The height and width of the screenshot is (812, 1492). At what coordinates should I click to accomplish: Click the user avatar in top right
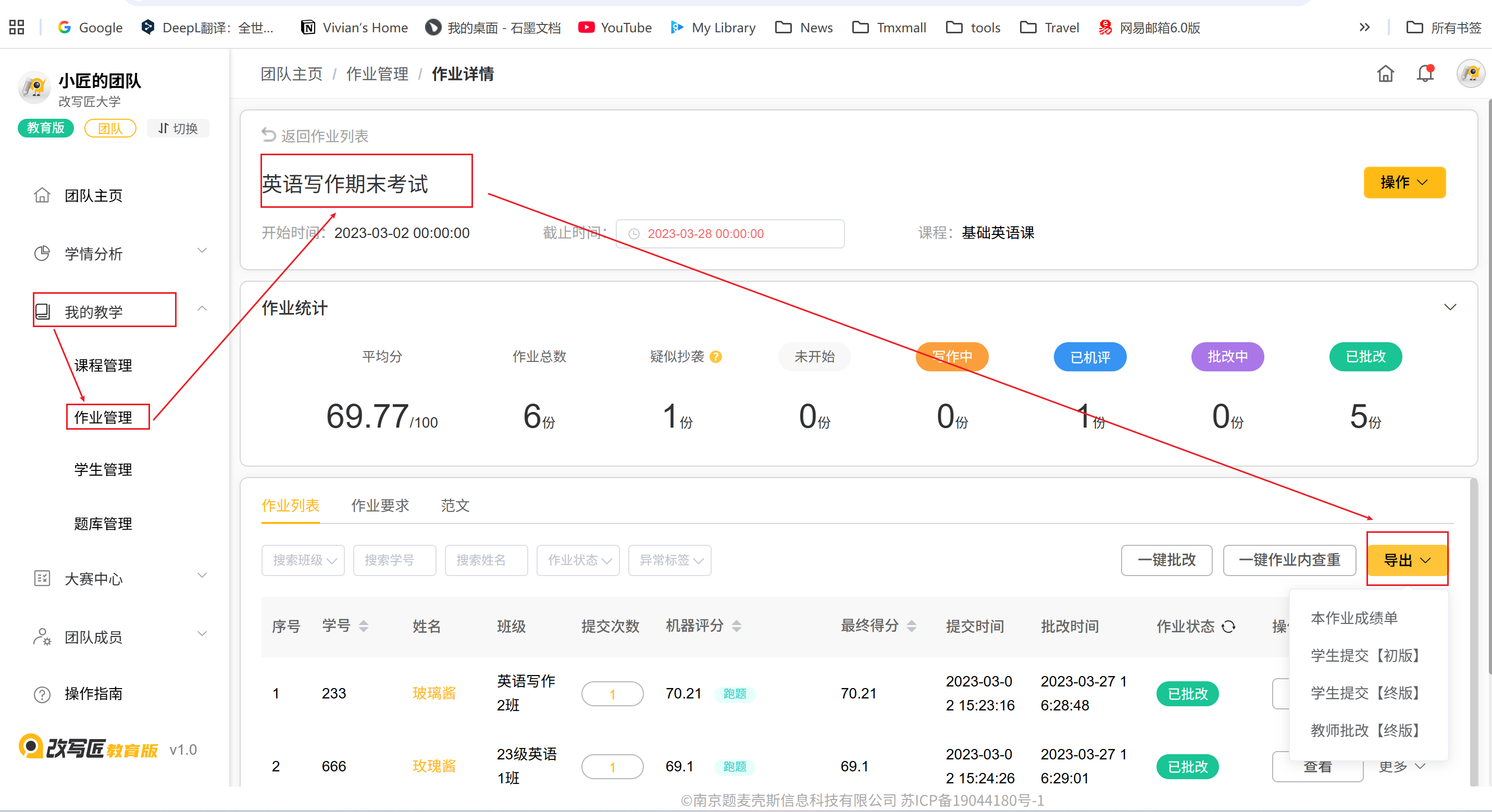pyautogui.click(x=1470, y=73)
